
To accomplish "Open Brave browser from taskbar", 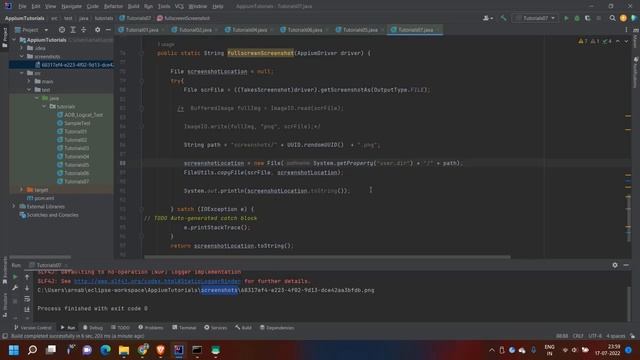I will click(x=160, y=350).
